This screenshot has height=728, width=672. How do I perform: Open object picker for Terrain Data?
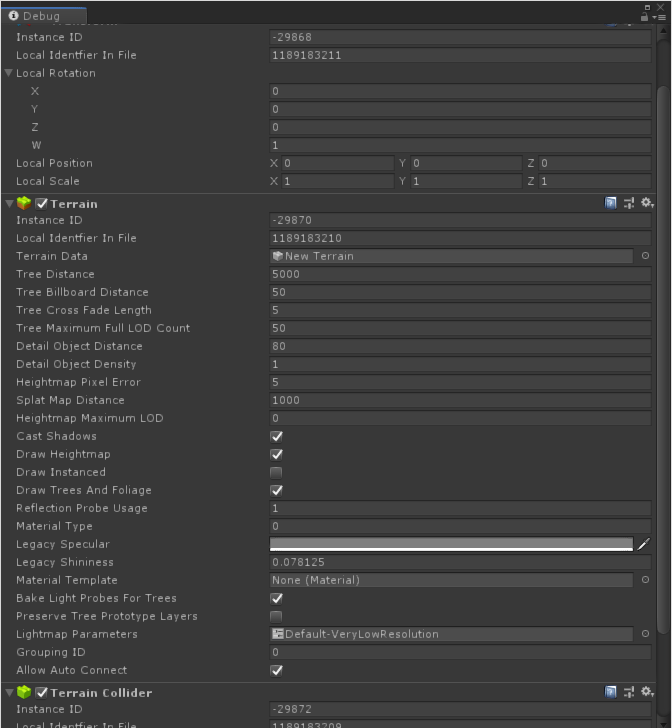tap(645, 256)
